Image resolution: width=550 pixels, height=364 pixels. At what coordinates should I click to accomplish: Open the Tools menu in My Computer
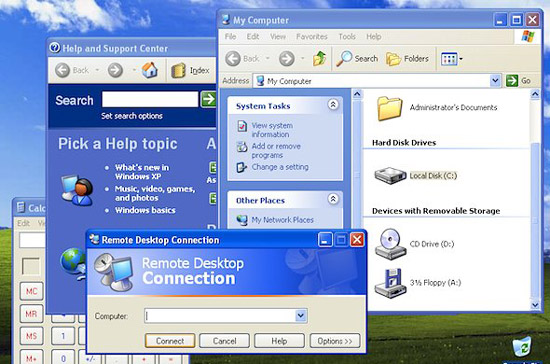347,36
